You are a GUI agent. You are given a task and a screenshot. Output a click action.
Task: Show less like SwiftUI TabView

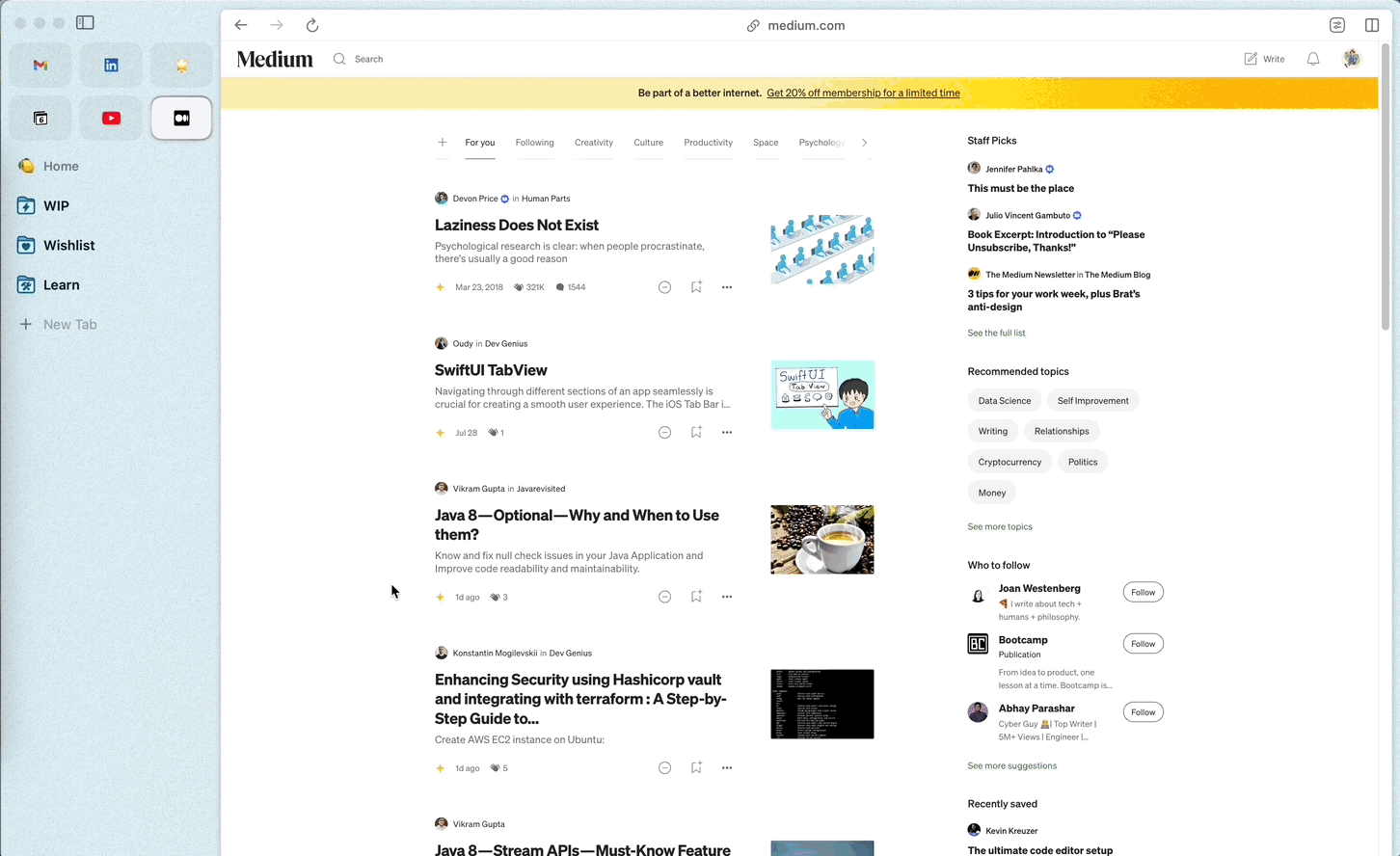click(664, 433)
